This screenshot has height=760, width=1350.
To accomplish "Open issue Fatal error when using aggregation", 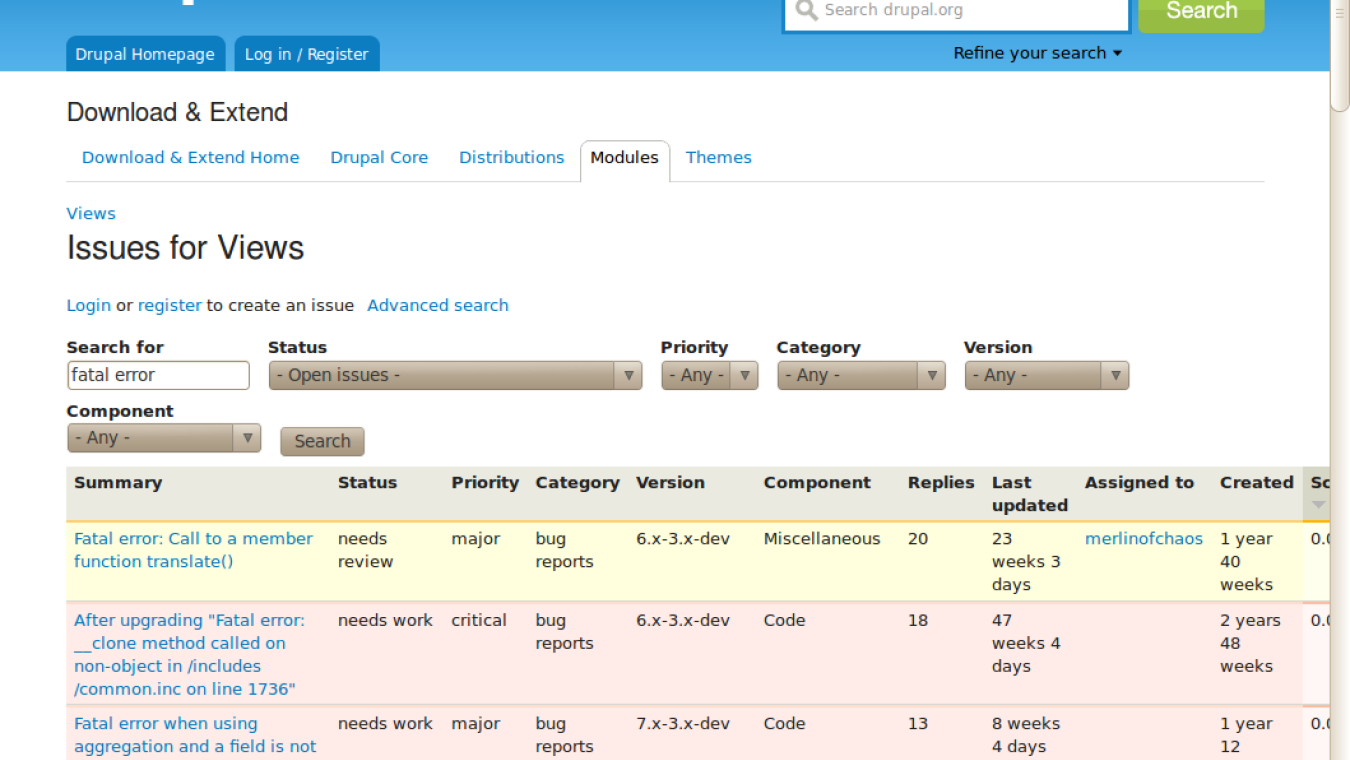I will coord(195,735).
